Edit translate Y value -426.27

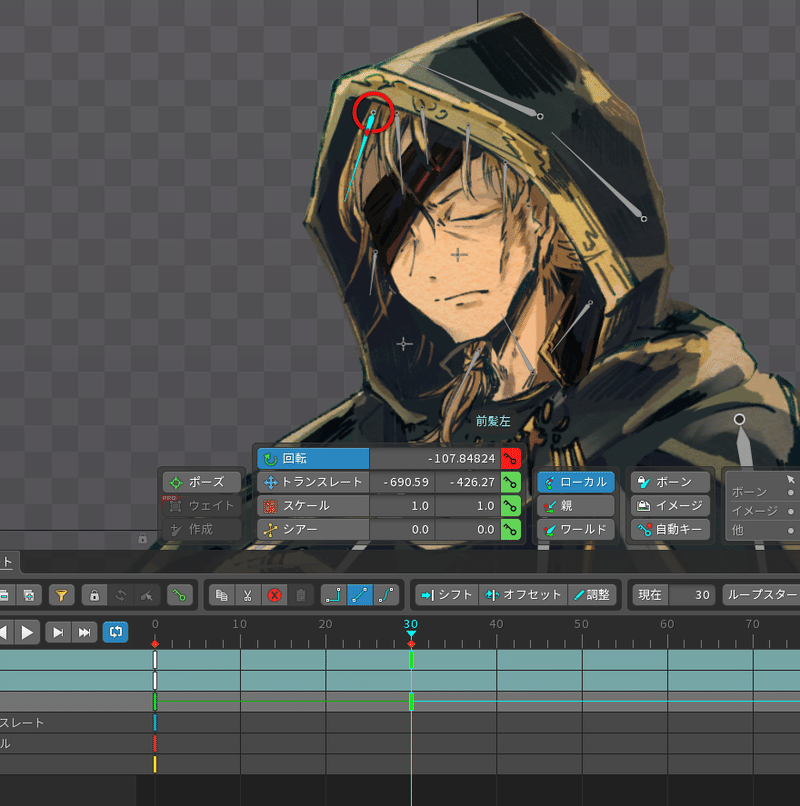[468, 482]
